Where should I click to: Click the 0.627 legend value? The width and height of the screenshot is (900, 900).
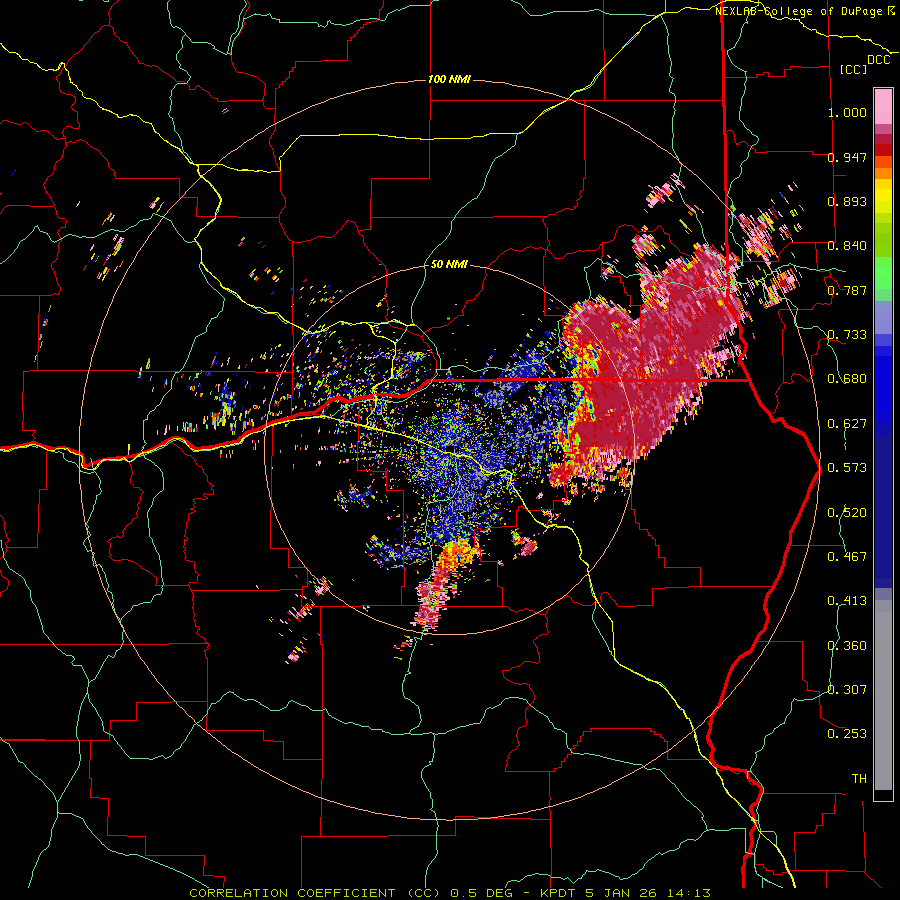coord(847,424)
